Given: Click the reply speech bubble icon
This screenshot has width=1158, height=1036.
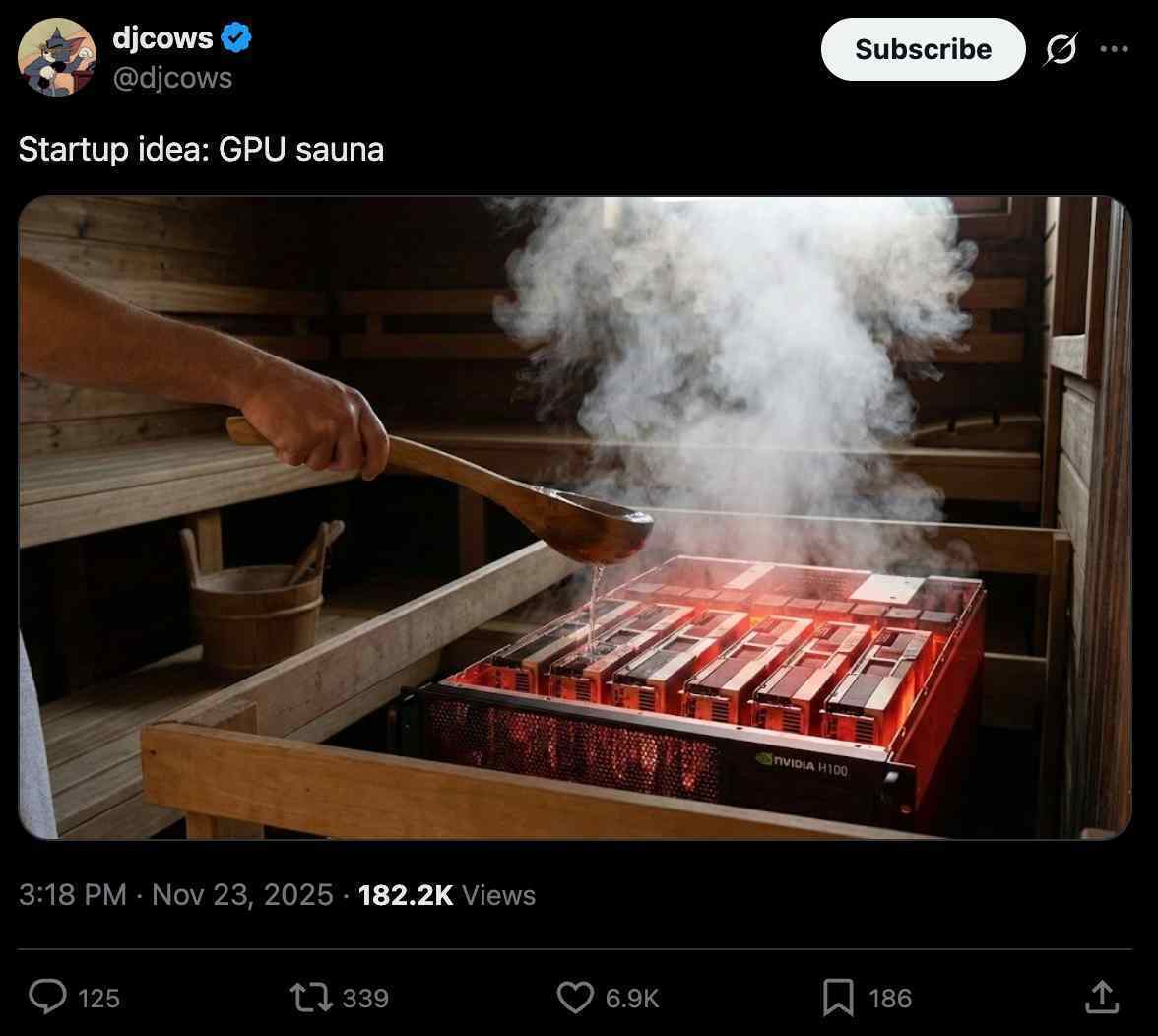Looking at the screenshot, I should 48,997.
